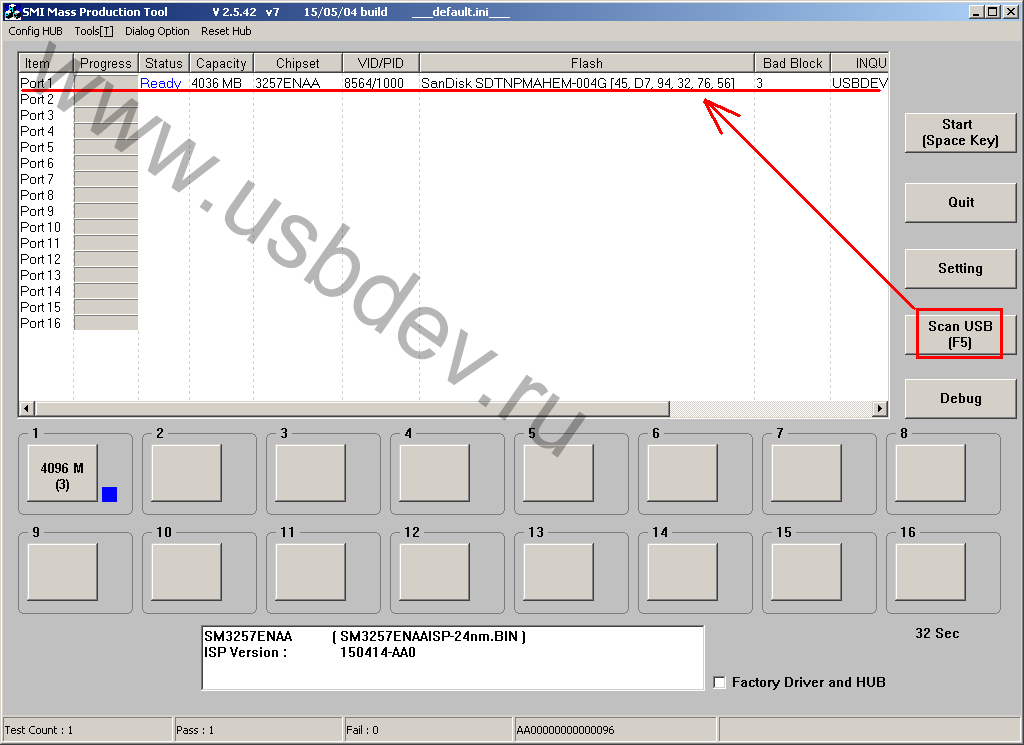This screenshot has width=1024, height=745.
Task: Open the Config HUB menu
Action: point(35,31)
